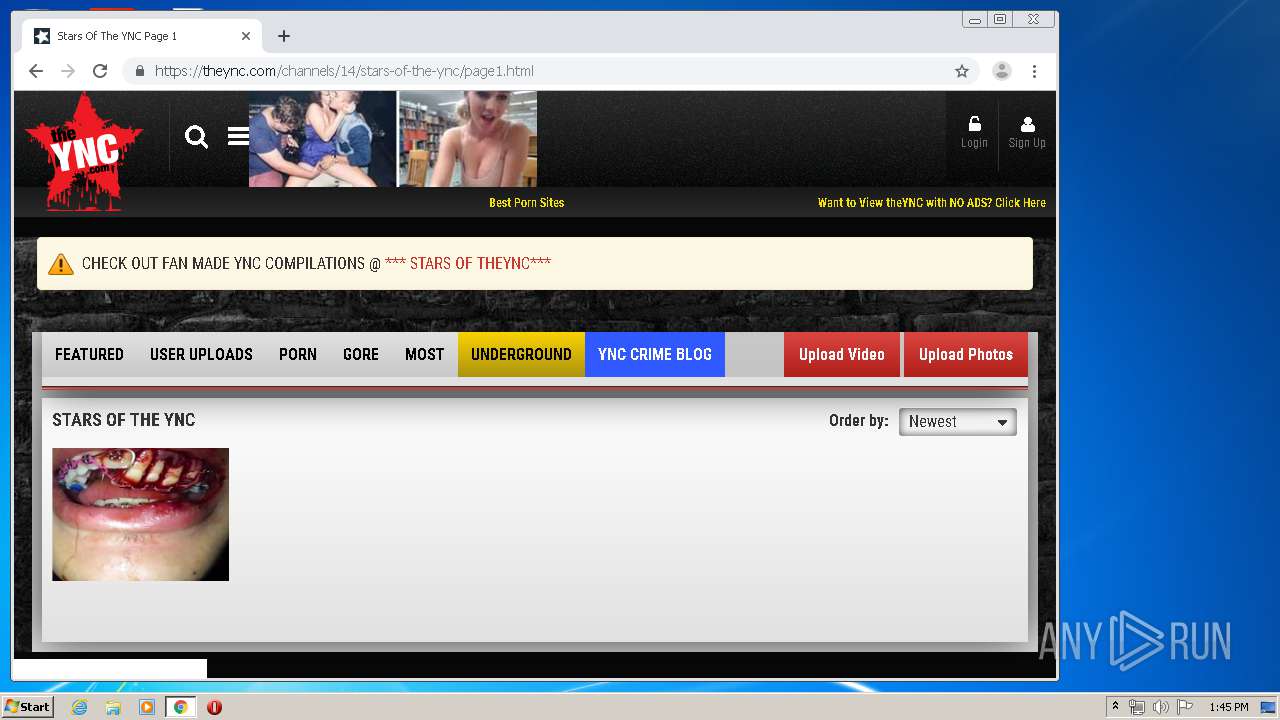Click the Show desktop button at the taskbar edge
Screen dimensions: 1280x720
click(x=1269, y=707)
